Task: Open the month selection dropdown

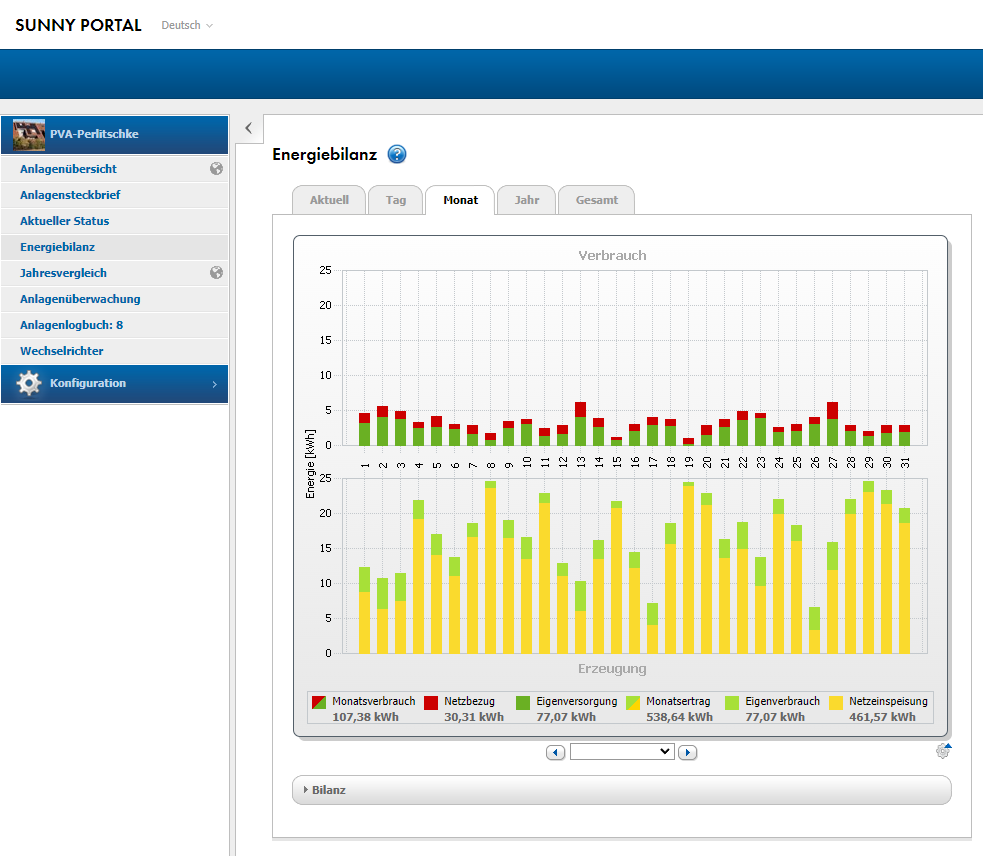Action: [x=622, y=751]
